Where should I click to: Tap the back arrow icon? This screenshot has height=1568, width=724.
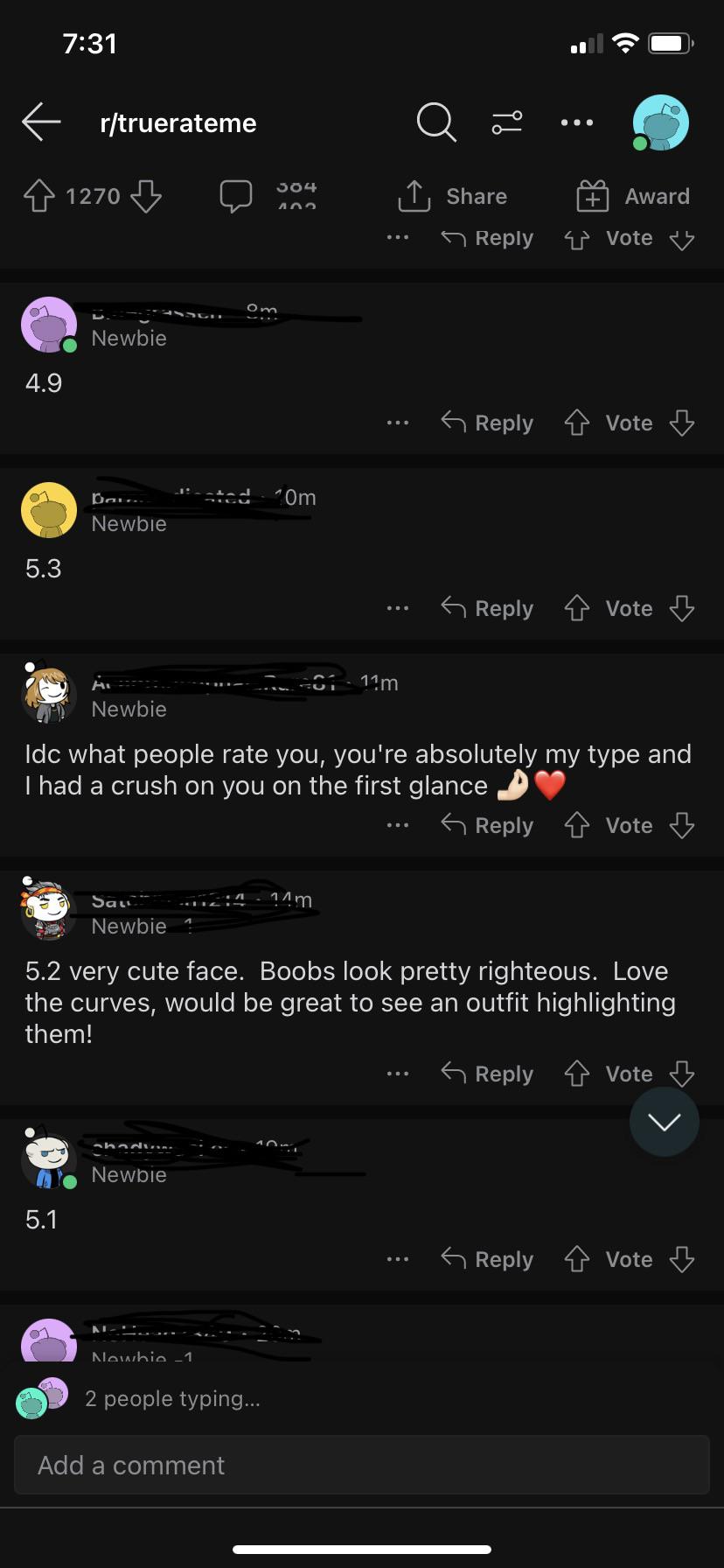pos(41,122)
